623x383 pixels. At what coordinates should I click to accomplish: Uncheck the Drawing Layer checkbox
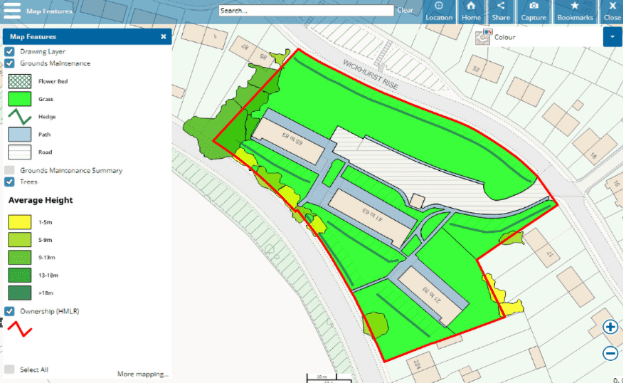click(x=10, y=52)
